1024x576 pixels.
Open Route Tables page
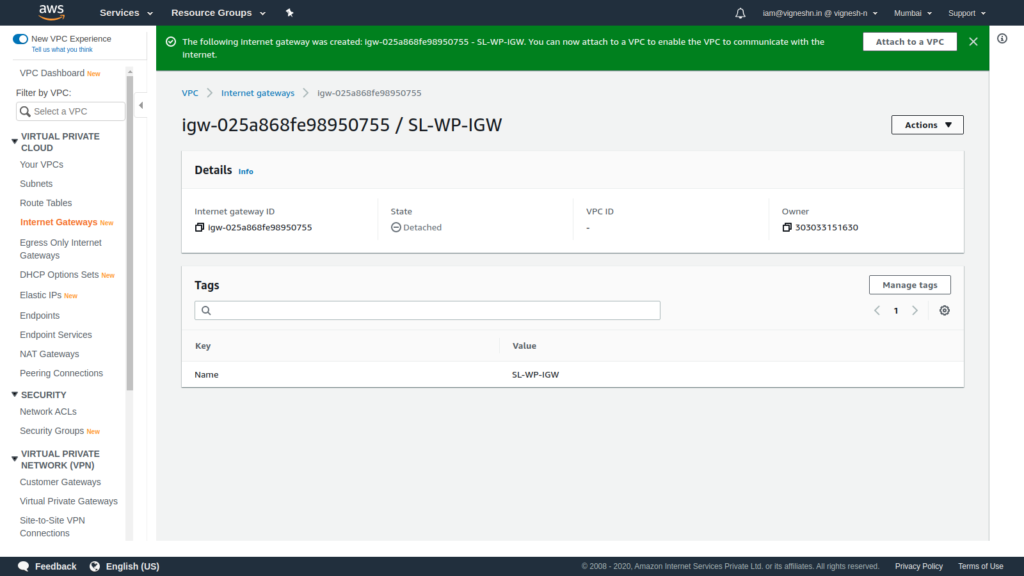coord(46,203)
